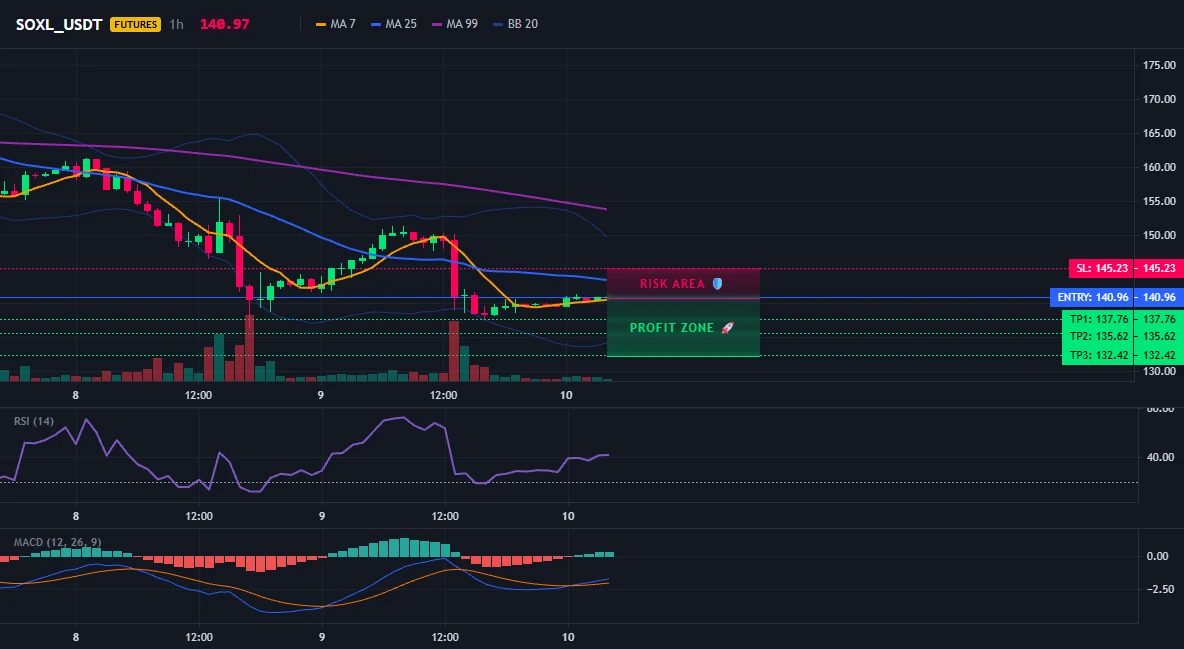Screen dimensions: 1184x649
Task: Click the 130.00 price axis label
Action: pyautogui.click(x=1159, y=371)
